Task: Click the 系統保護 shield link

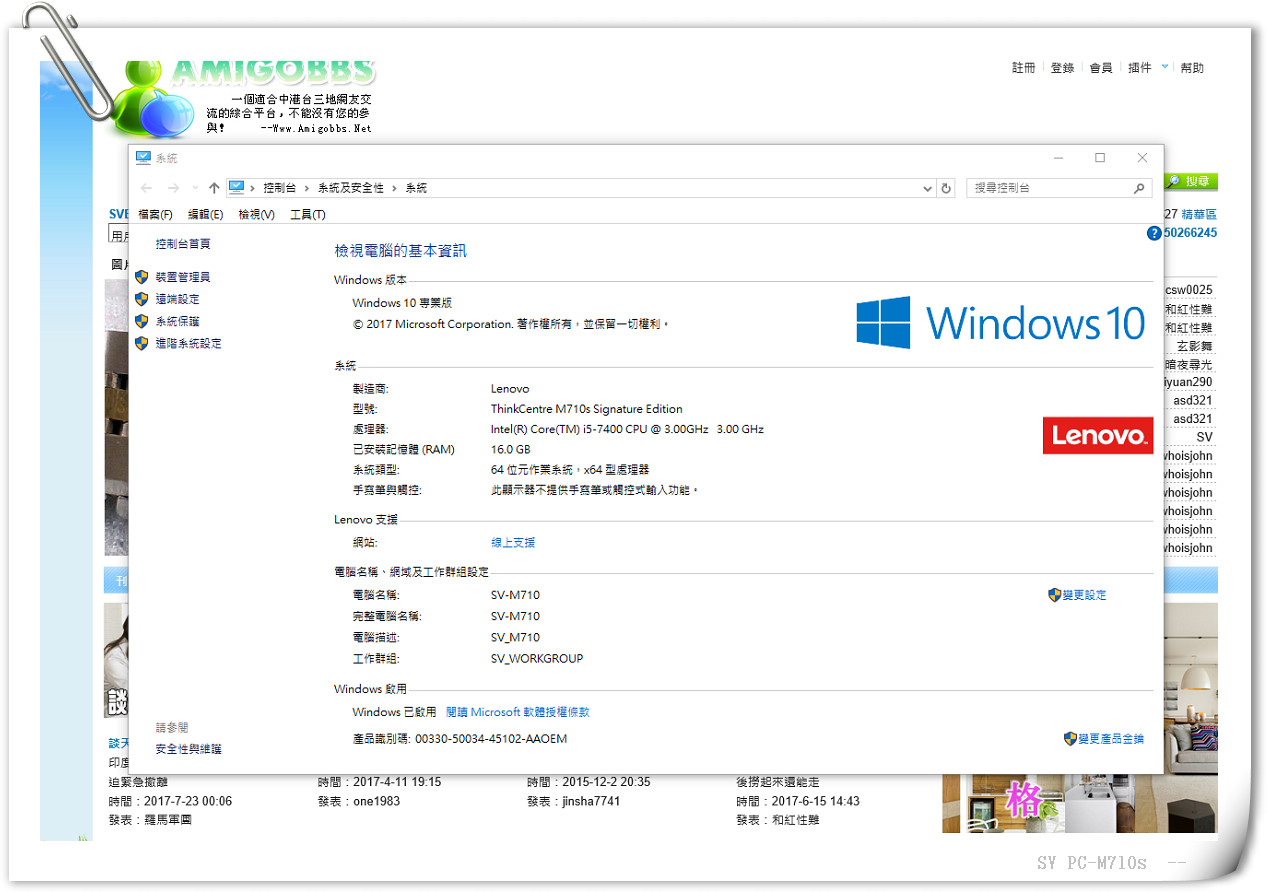Action: [177, 321]
